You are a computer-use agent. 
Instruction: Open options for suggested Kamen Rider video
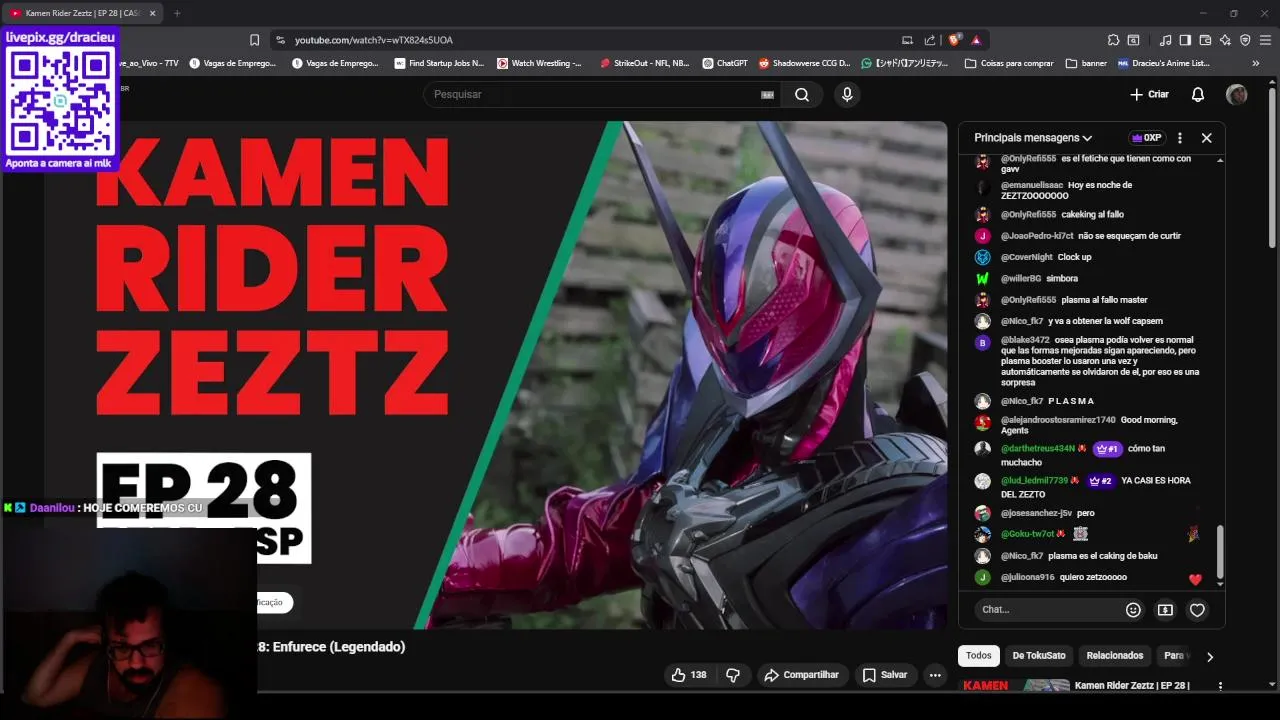1220,686
